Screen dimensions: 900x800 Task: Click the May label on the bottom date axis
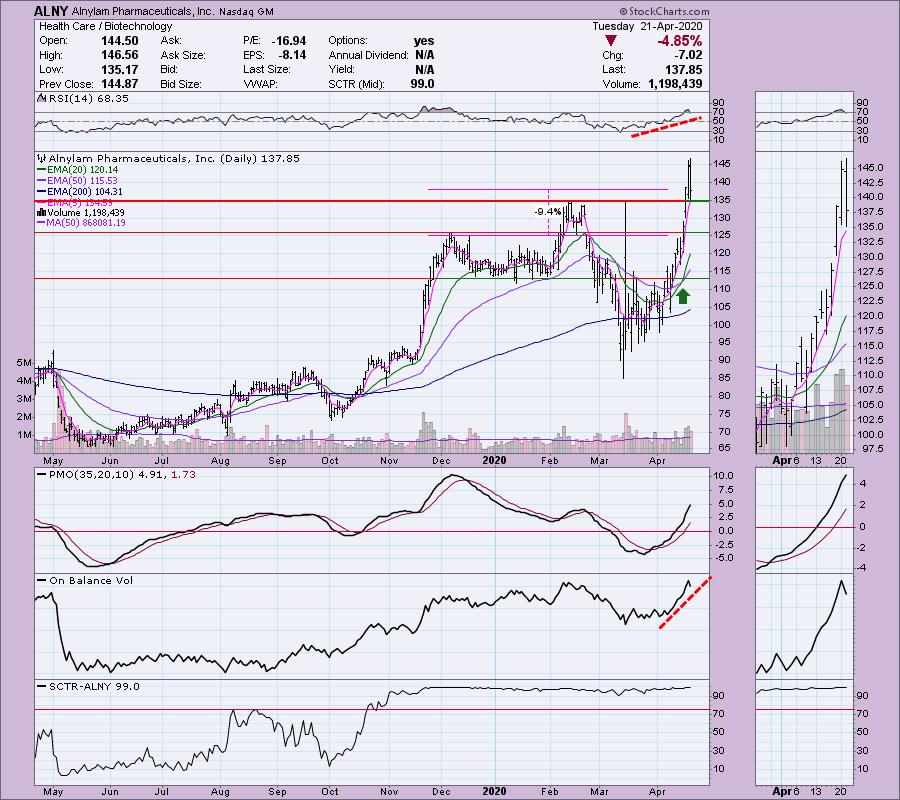[x=53, y=792]
